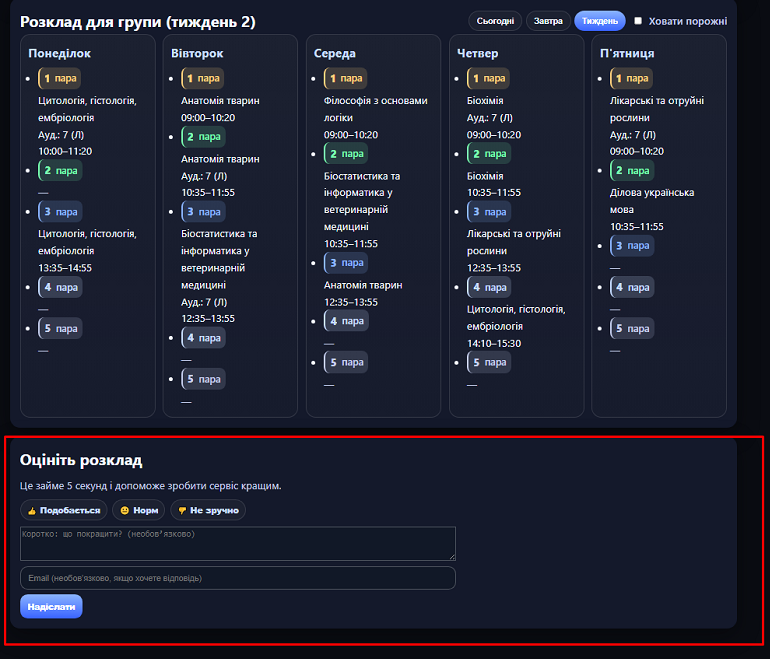
Task: Select the 4 пара badge in Середа column
Action: coord(346,321)
